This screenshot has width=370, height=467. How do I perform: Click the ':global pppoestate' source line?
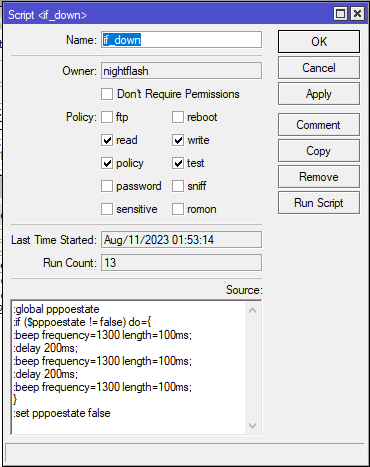tap(56, 309)
